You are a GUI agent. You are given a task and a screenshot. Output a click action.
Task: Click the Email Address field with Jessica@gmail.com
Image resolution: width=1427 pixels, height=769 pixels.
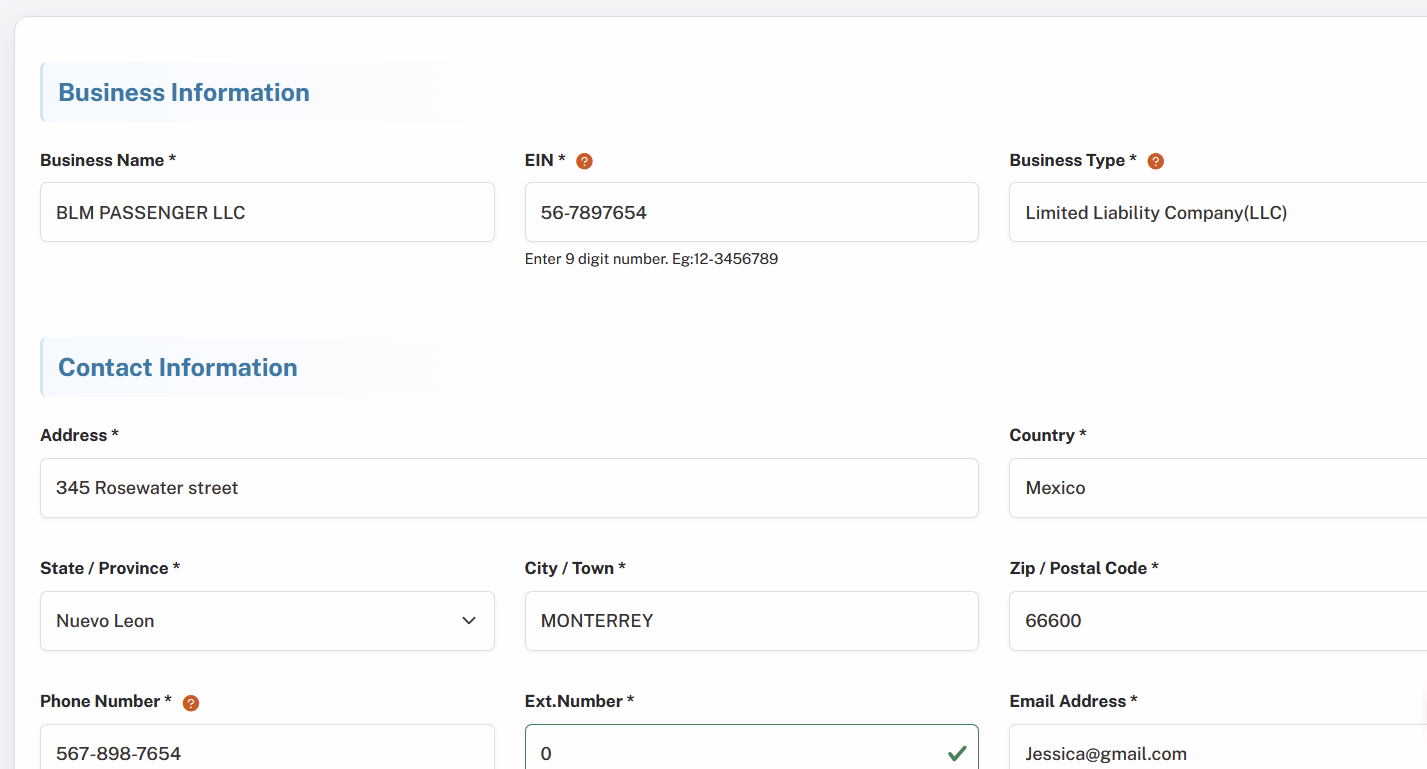pyautogui.click(x=1218, y=747)
